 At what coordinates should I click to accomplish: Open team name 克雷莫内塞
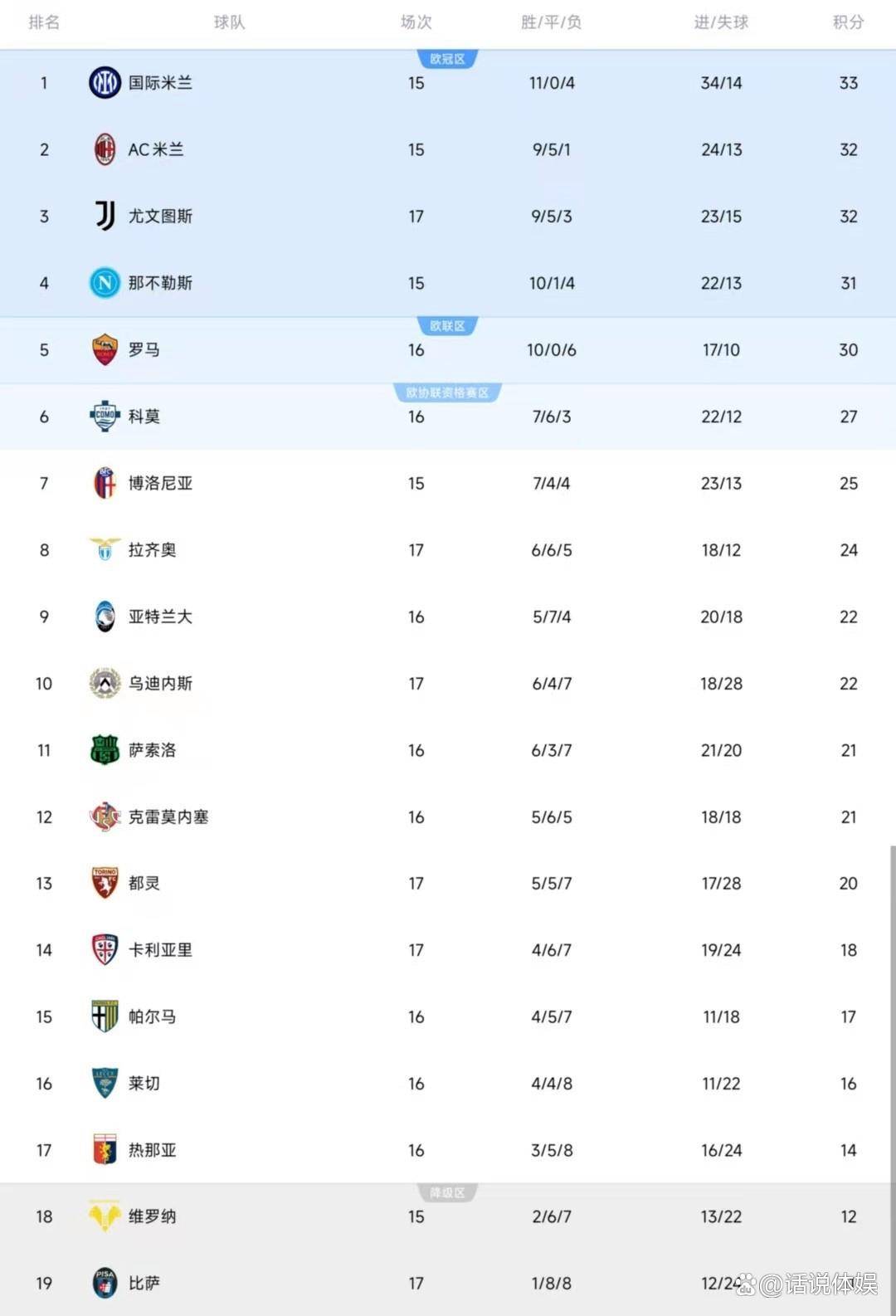pyautogui.click(x=168, y=816)
